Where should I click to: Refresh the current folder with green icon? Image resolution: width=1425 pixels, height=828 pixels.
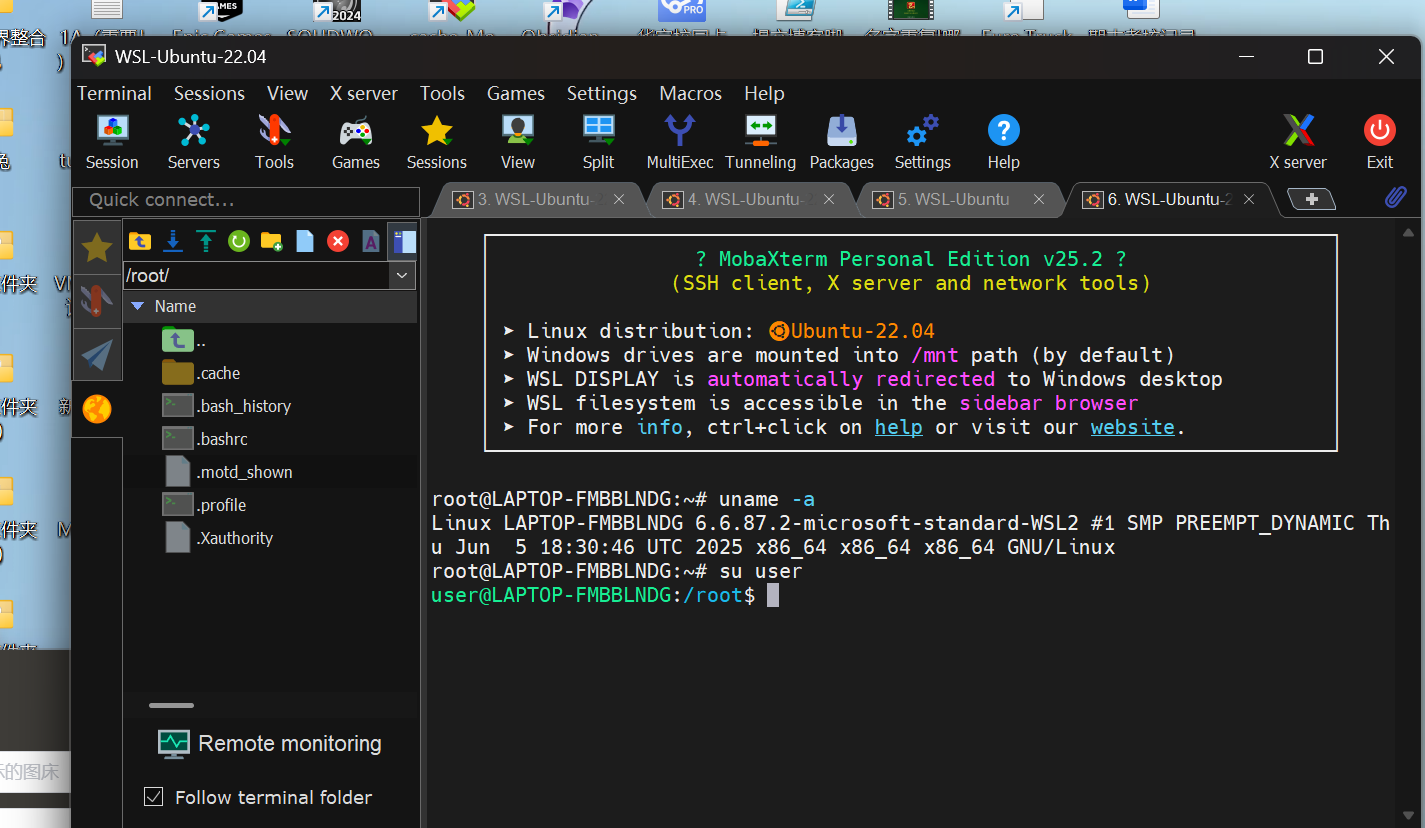pos(238,241)
